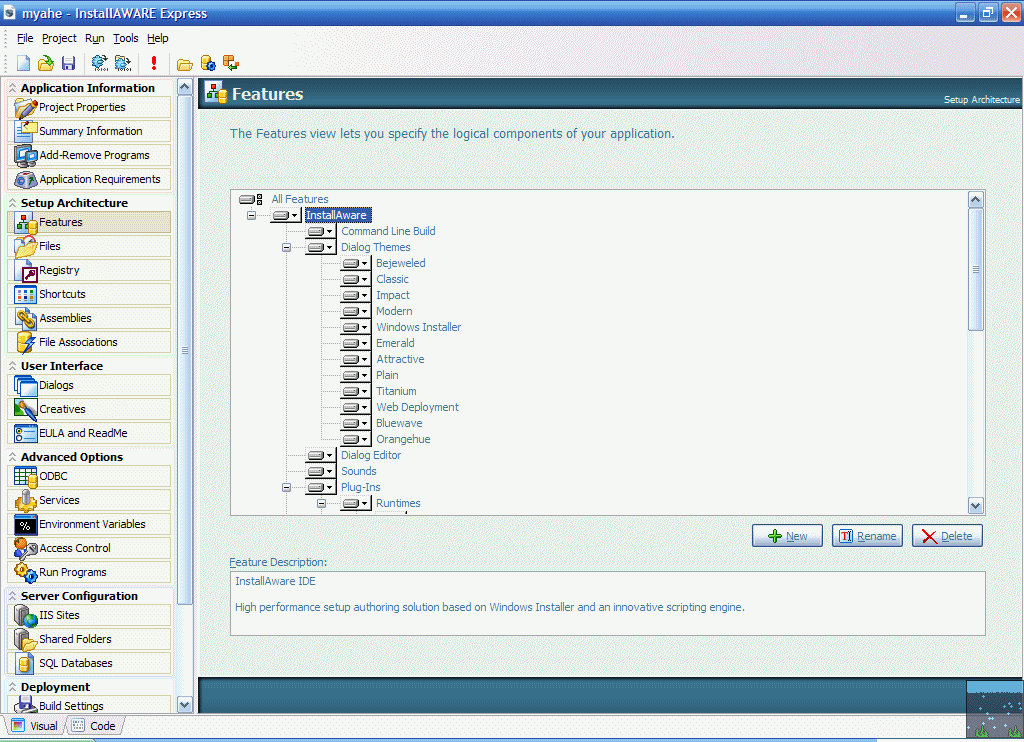This screenshot has width=1024, height=742.
Task: Click the New feature button
Action: (x=787, y=536)
